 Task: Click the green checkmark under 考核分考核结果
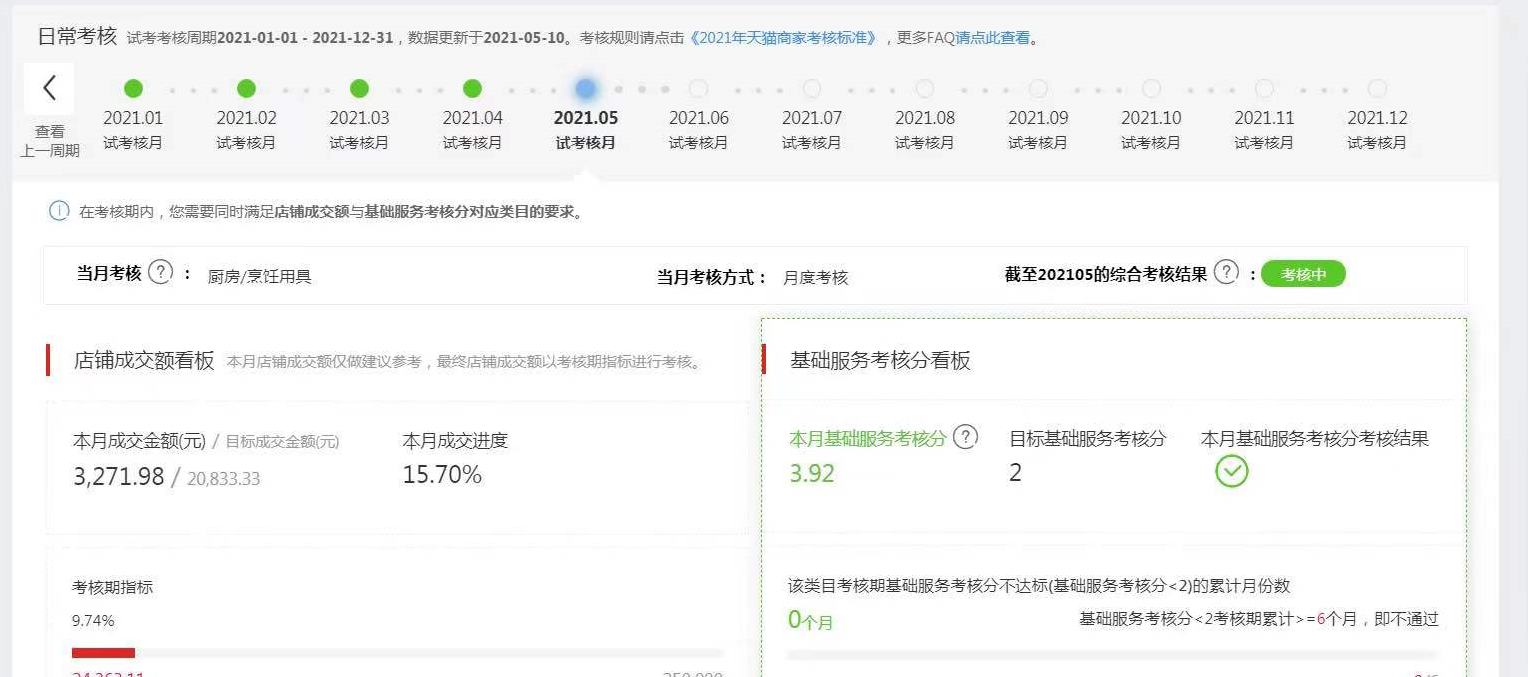coord(1232,471)
